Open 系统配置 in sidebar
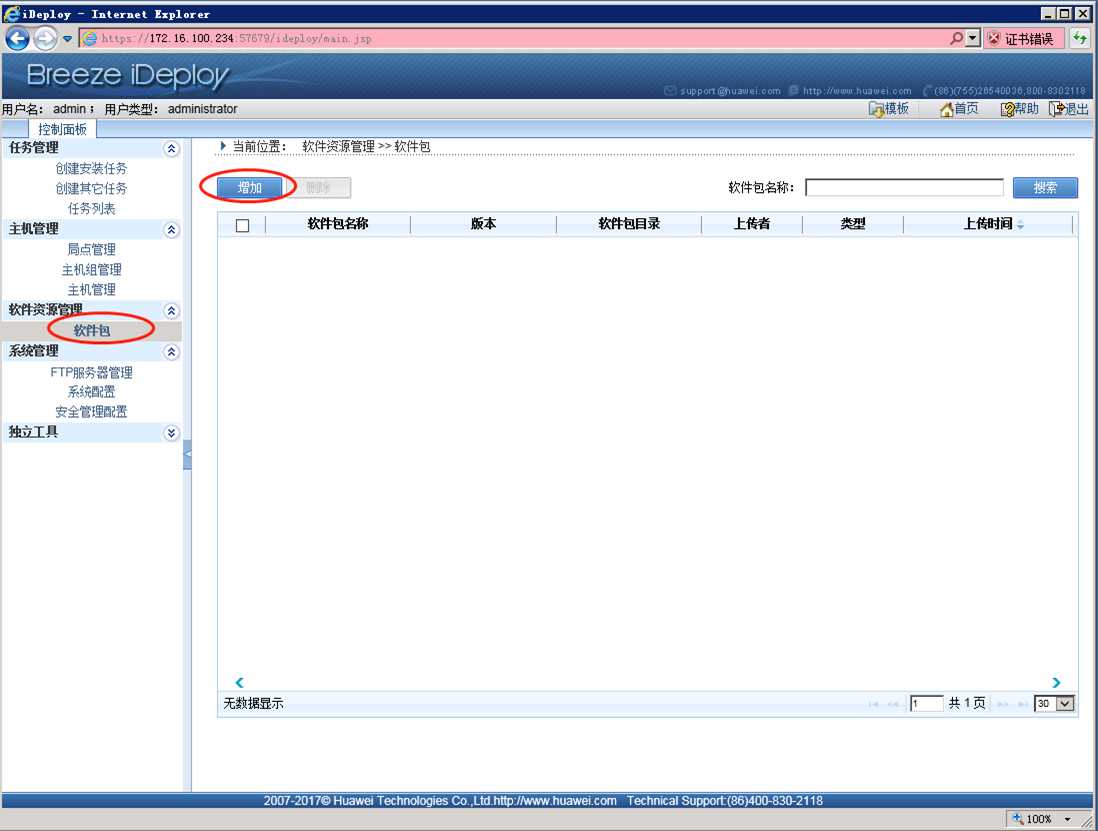 91,392
